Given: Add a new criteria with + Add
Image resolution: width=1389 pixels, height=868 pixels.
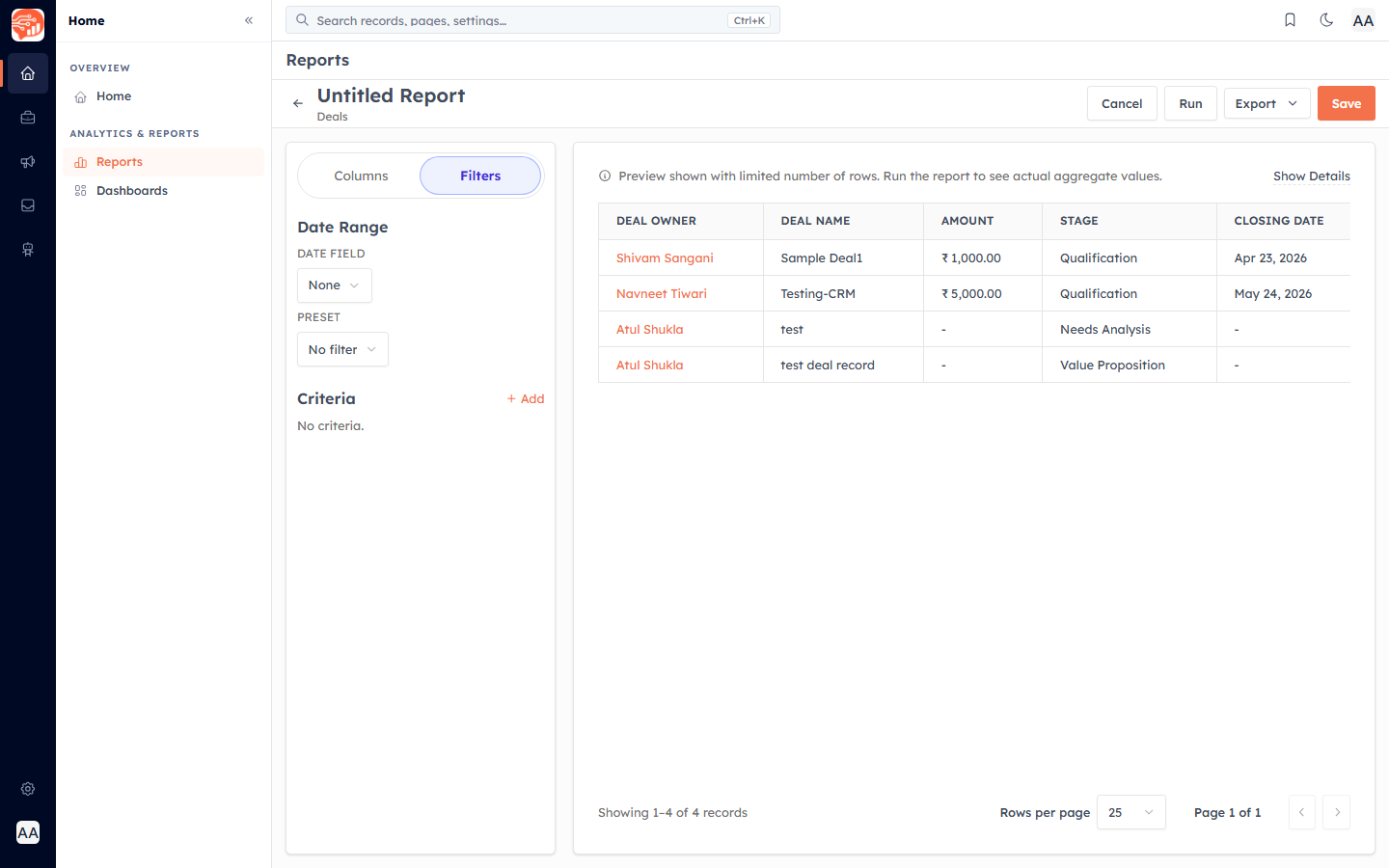Looking at the screenshot, I should (x=526, y=398).
